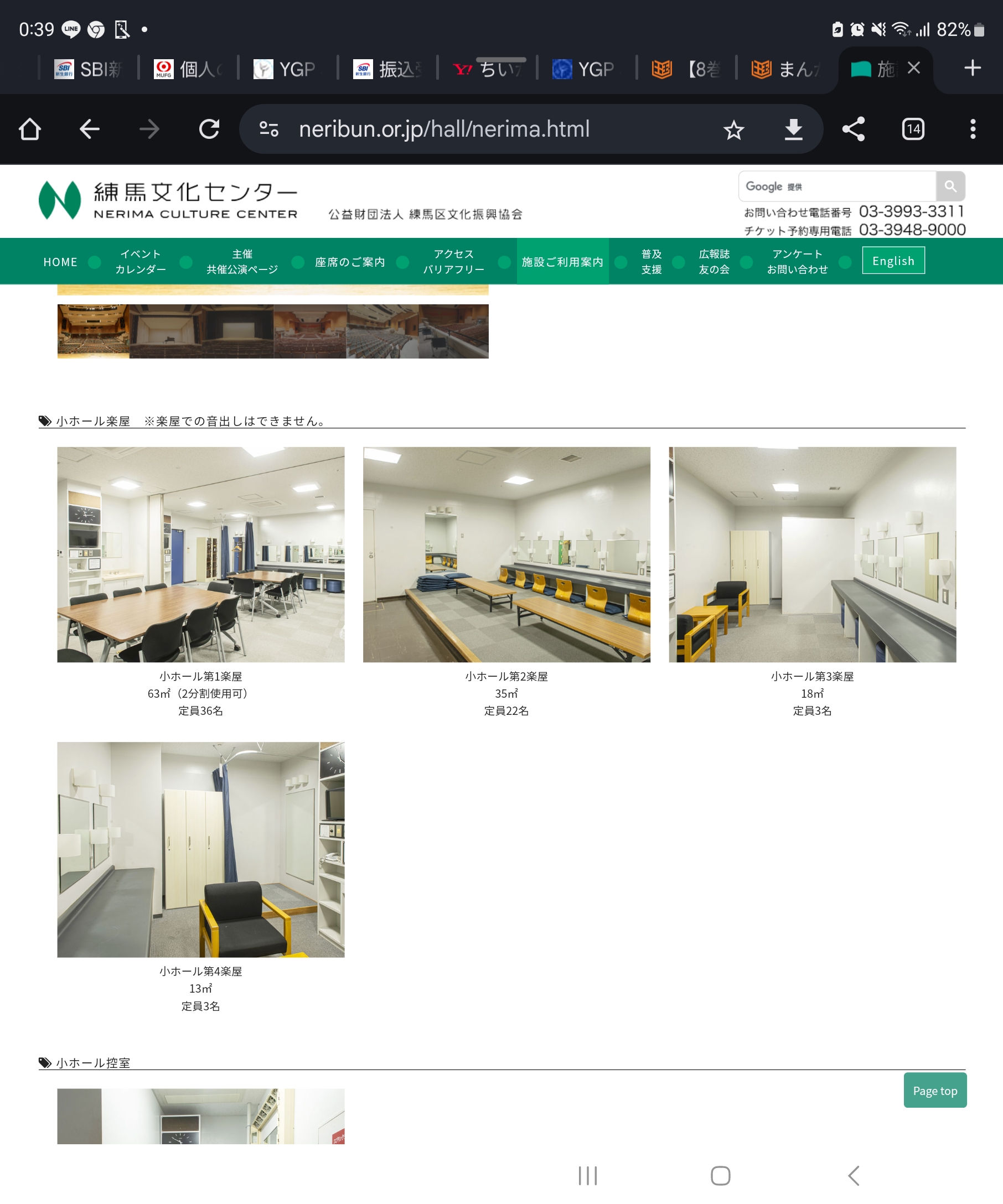Select the 施設ご利用案内 navigation menu item
Viewport: 1003px width, 1204px height.
(562, 261)
